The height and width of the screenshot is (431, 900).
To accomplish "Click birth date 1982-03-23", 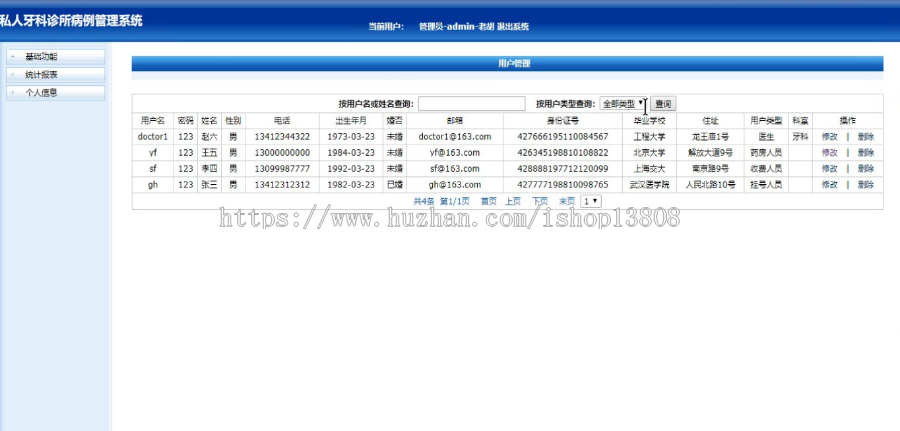I will pyautogui.click(x=351, y=185).
